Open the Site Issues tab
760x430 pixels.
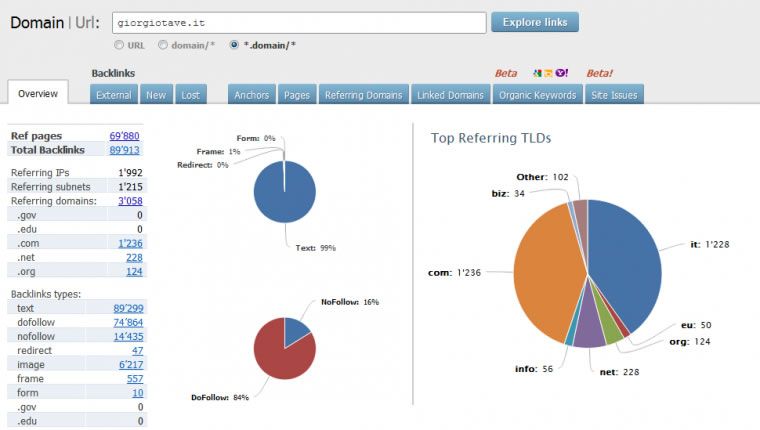pyautogui.click(x=614, y=95)
